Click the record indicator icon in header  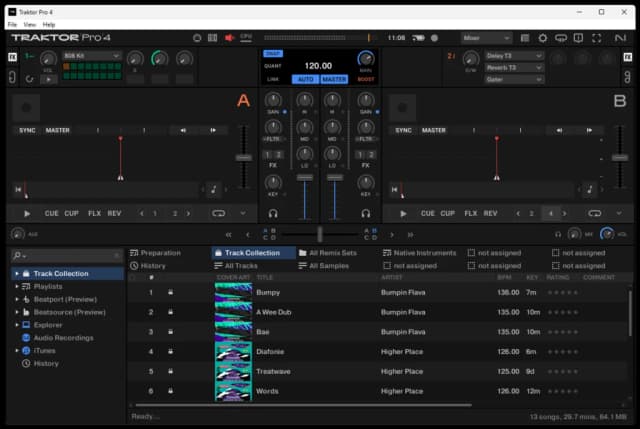435,38
